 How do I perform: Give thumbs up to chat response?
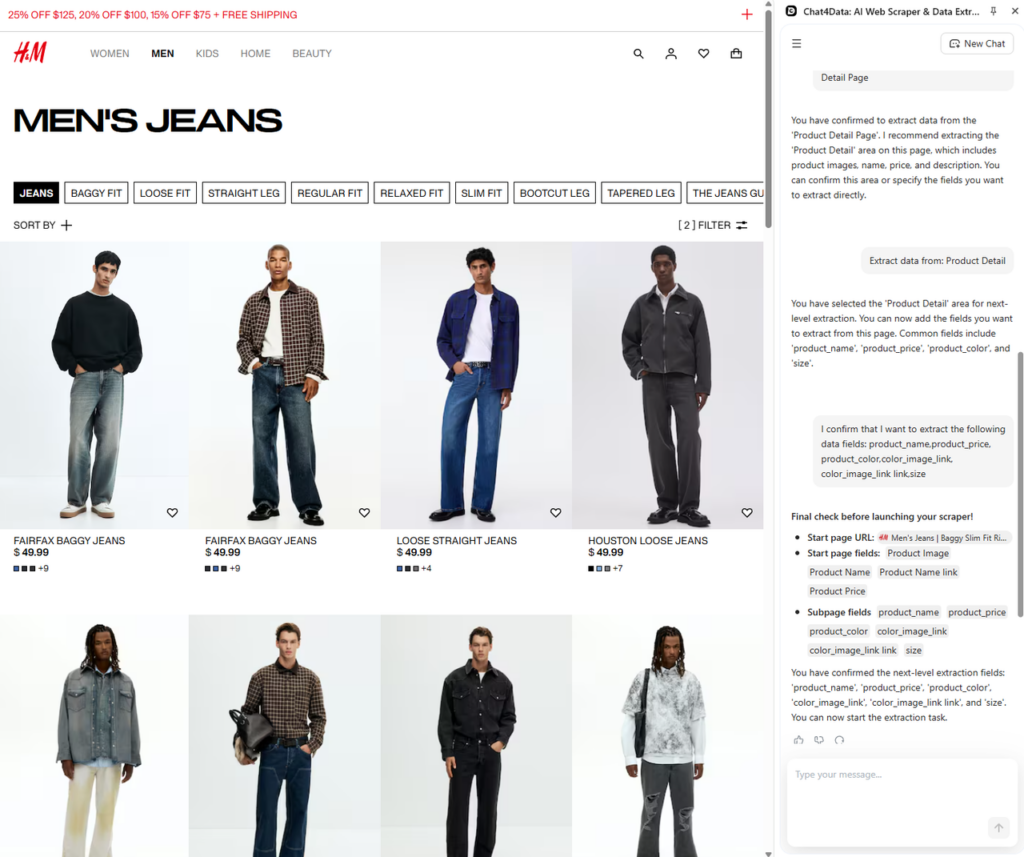click(x=798, y=740)
